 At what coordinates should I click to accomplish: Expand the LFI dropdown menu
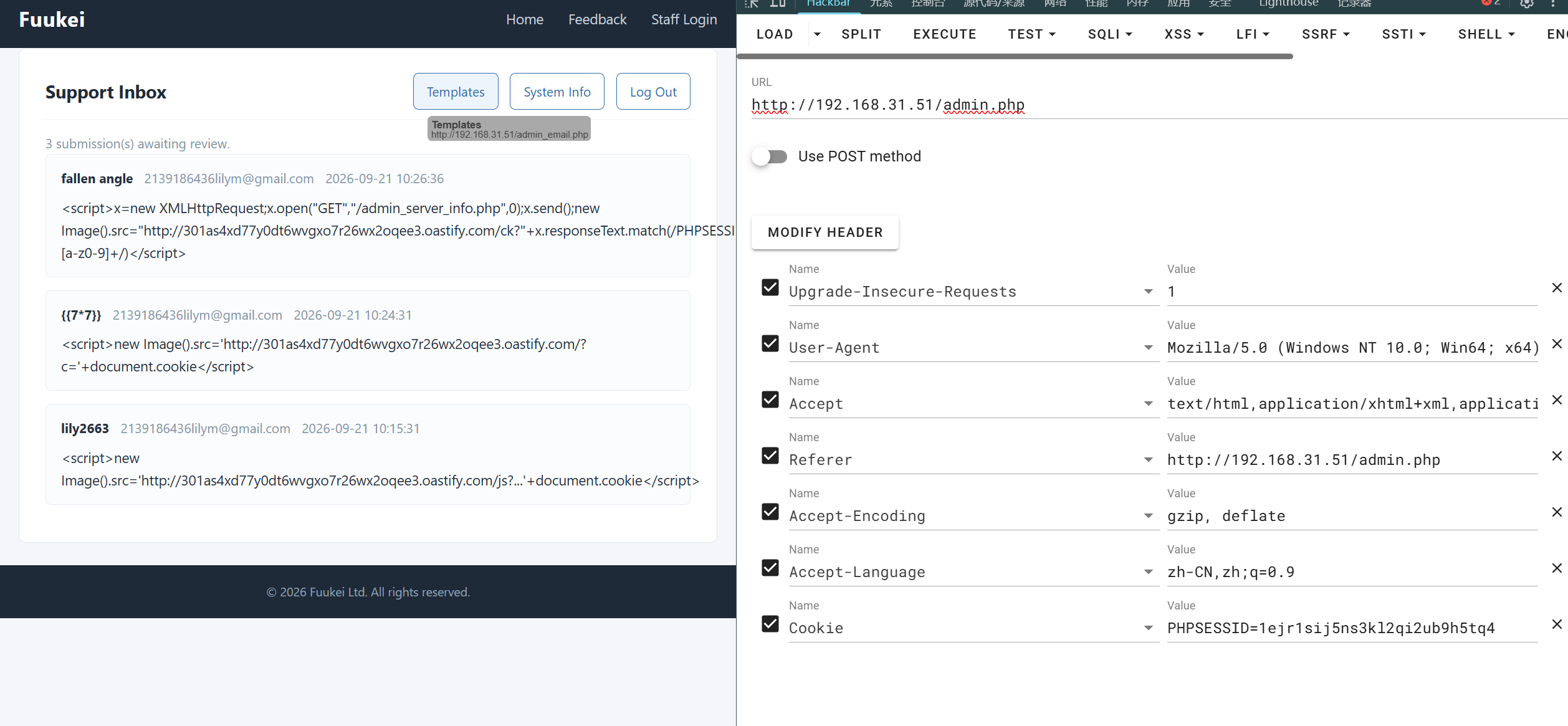tap(1253, 34)
